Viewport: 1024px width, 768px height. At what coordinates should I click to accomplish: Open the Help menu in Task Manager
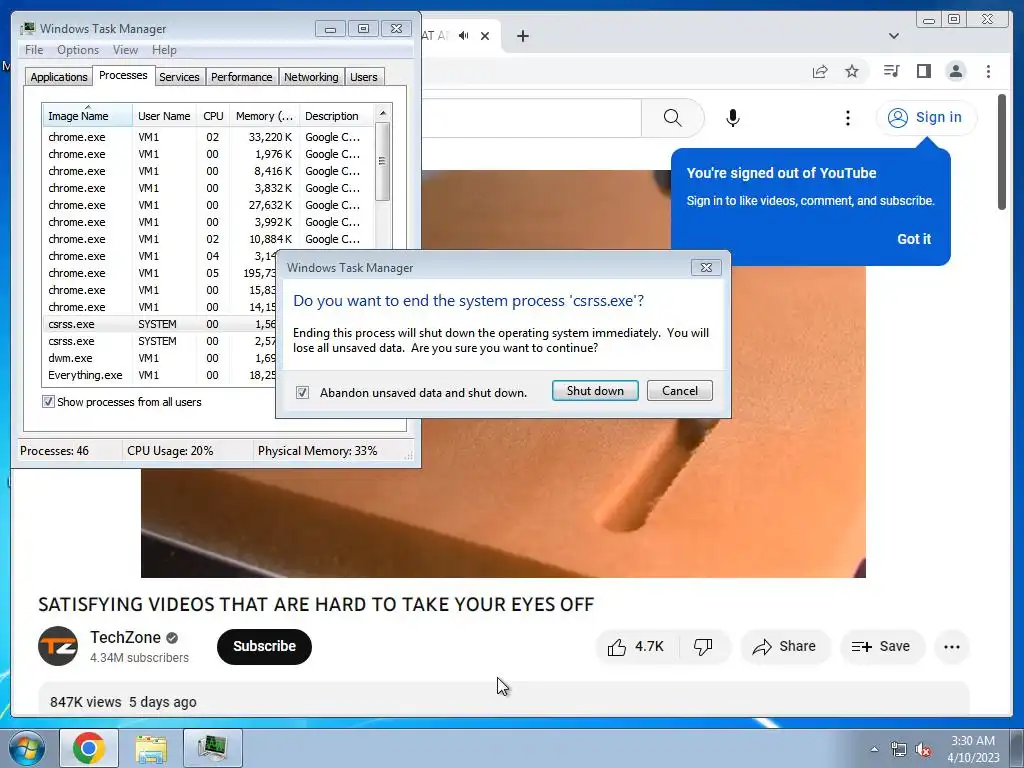point(164,50)
